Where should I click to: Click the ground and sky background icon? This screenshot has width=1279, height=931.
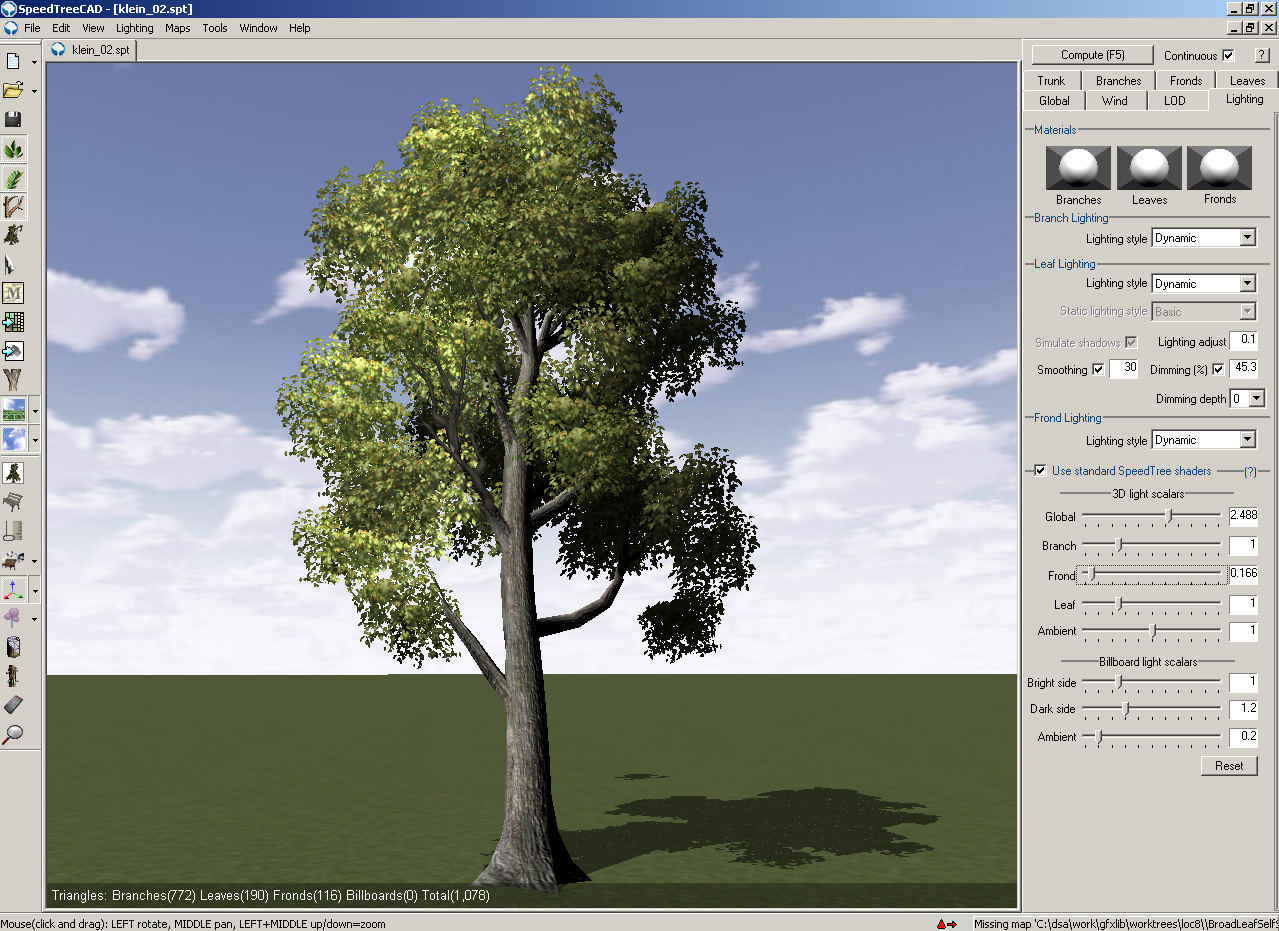tap(13, 409)
